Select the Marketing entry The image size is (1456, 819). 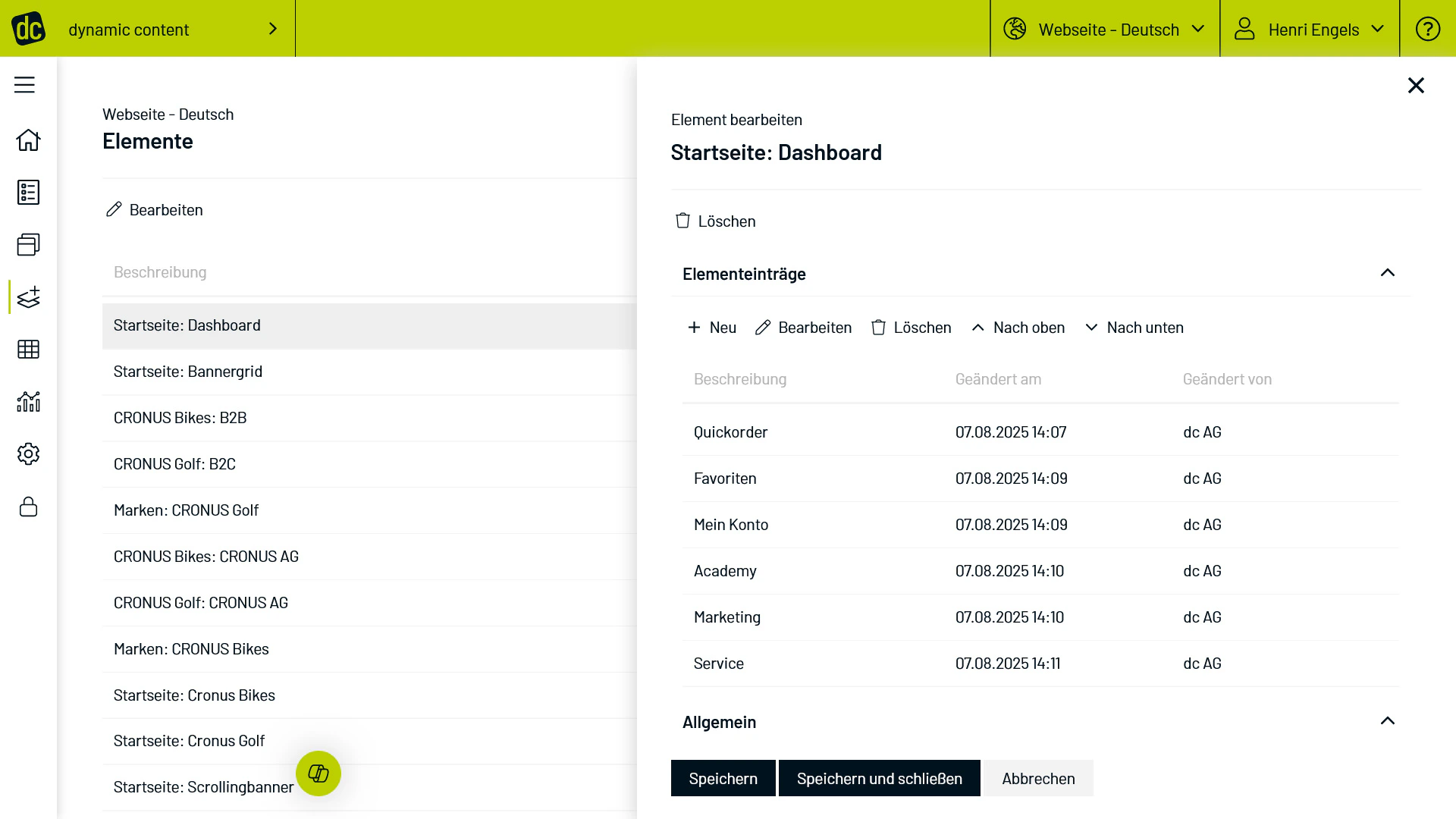pyautogui.click(x=1040, y=617)
